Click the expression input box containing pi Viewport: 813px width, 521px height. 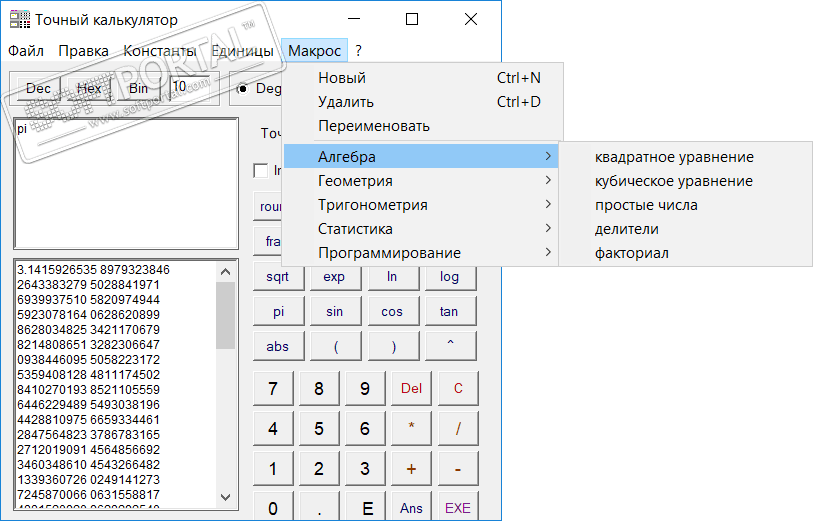coord(127,184)
